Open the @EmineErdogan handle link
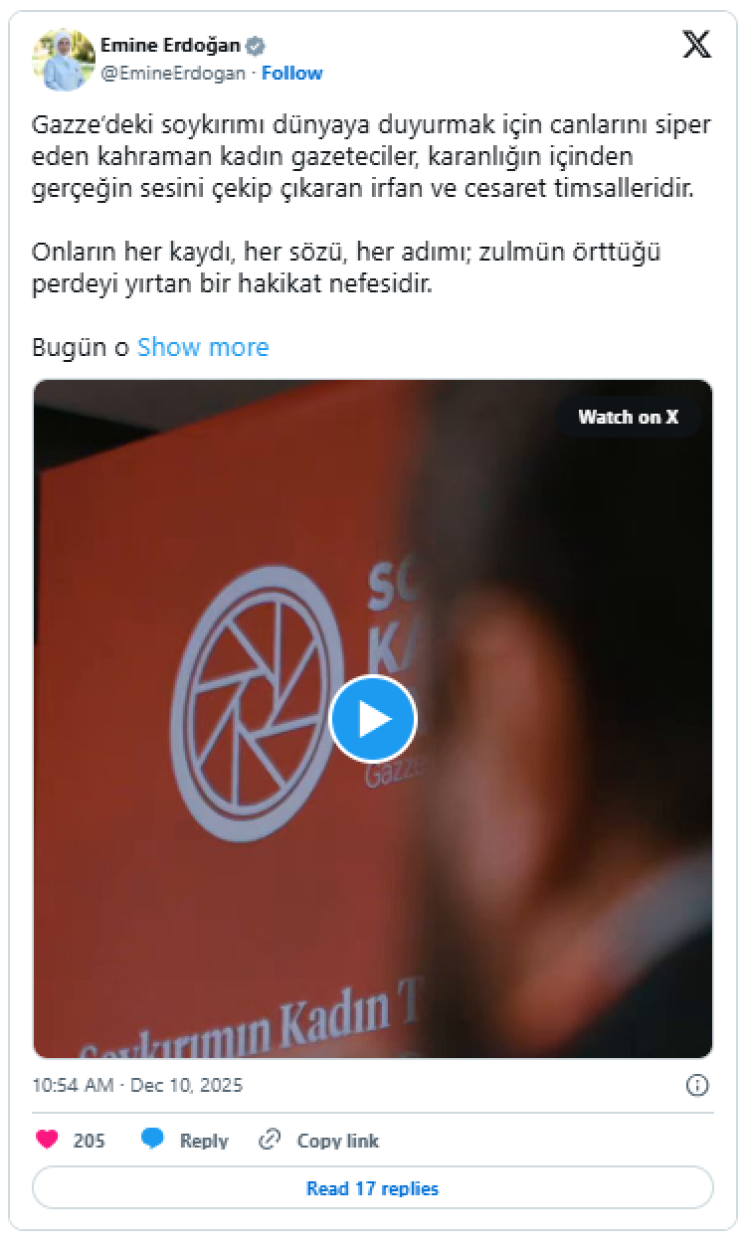 click(x=173, y=73)
